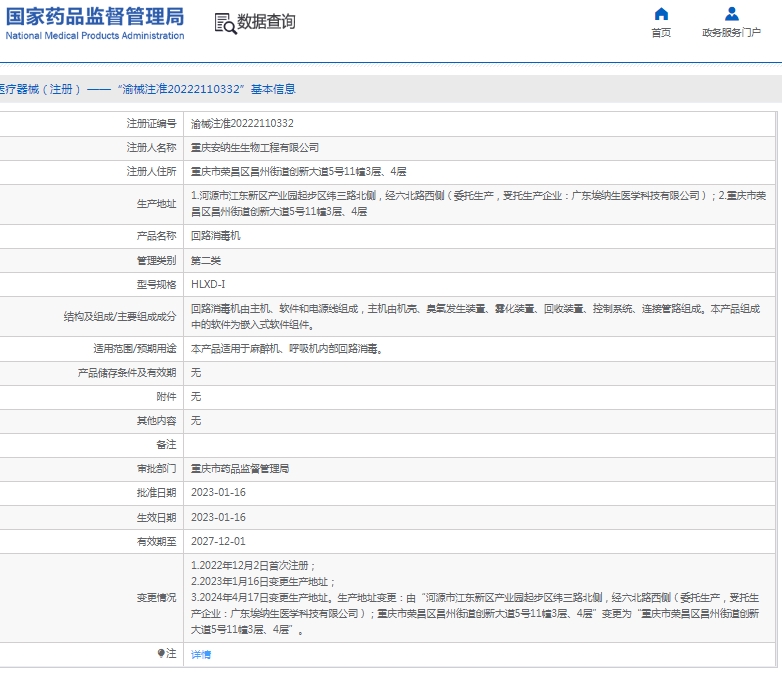Click the 数据查询 heading text
The image size is (782, 675).
(x=266, y=21)
